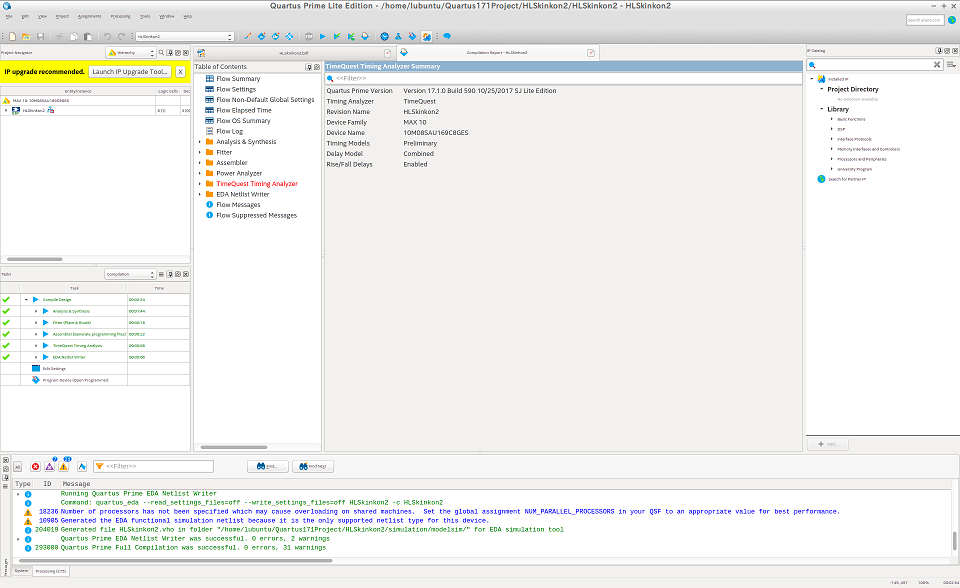Open the File menu

coord(9,17)
